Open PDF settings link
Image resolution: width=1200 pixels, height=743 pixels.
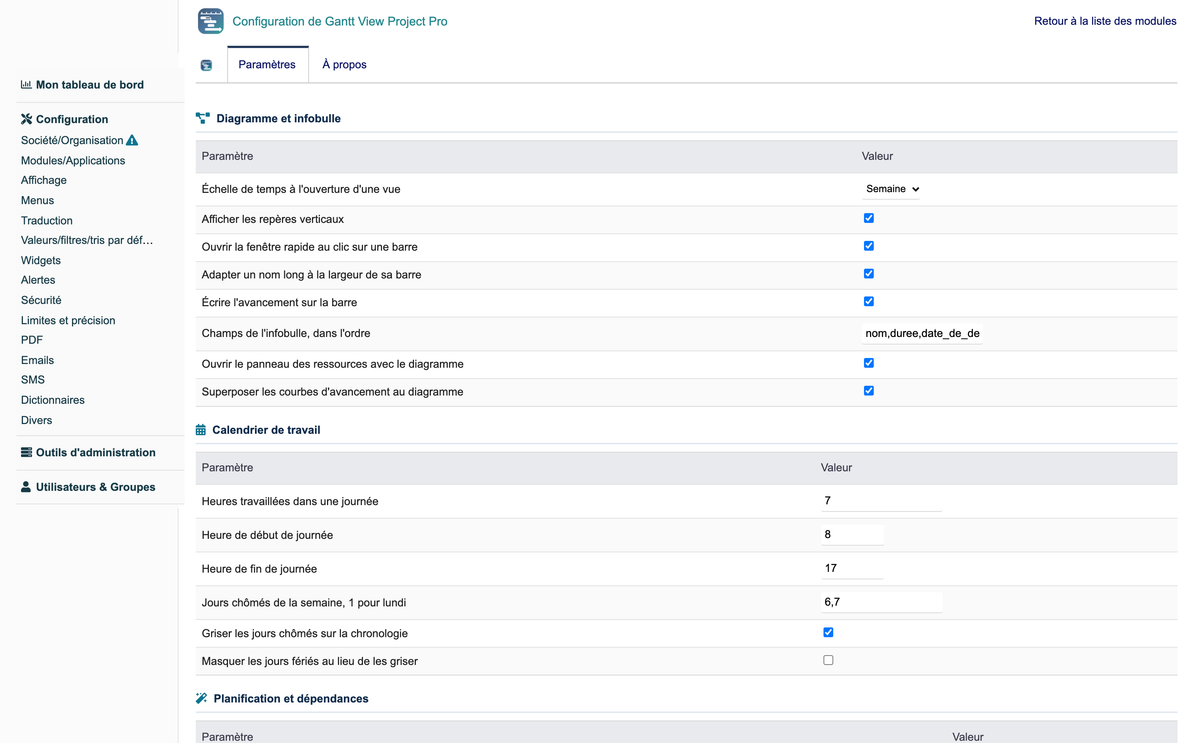(32, 340)
